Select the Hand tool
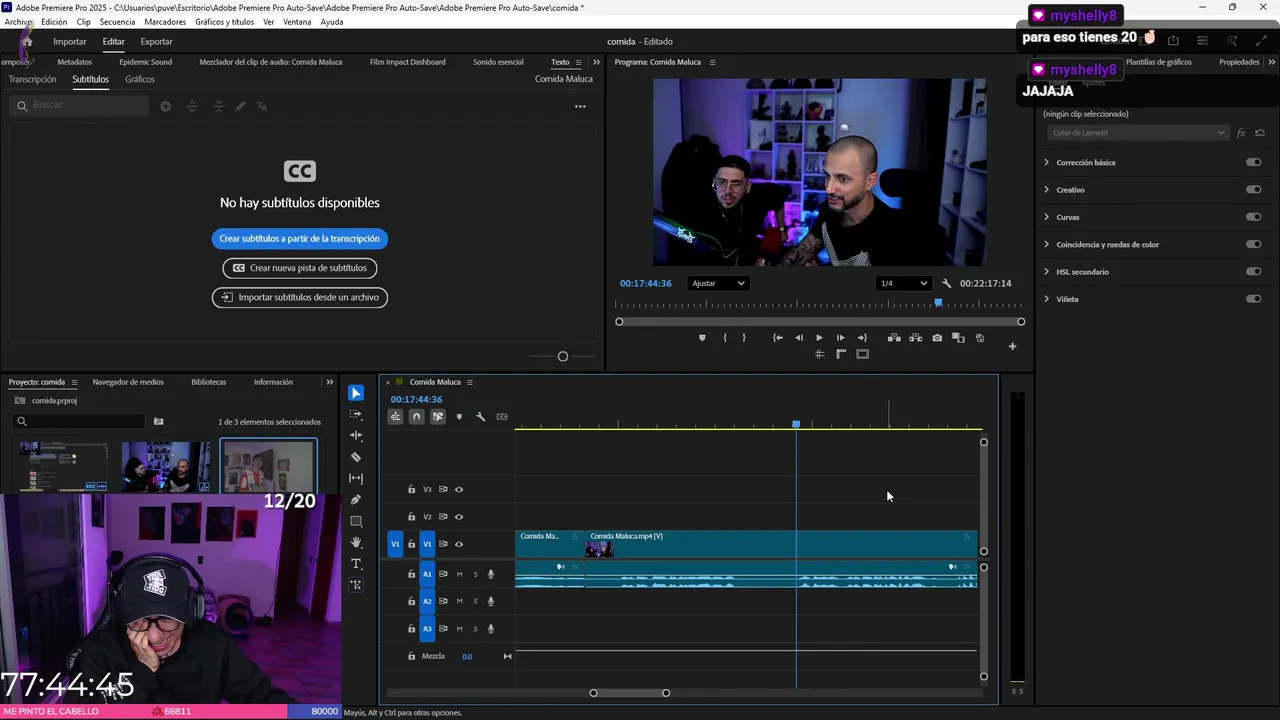The width and height of the screenshot is (1280, 720). (356, 542)
